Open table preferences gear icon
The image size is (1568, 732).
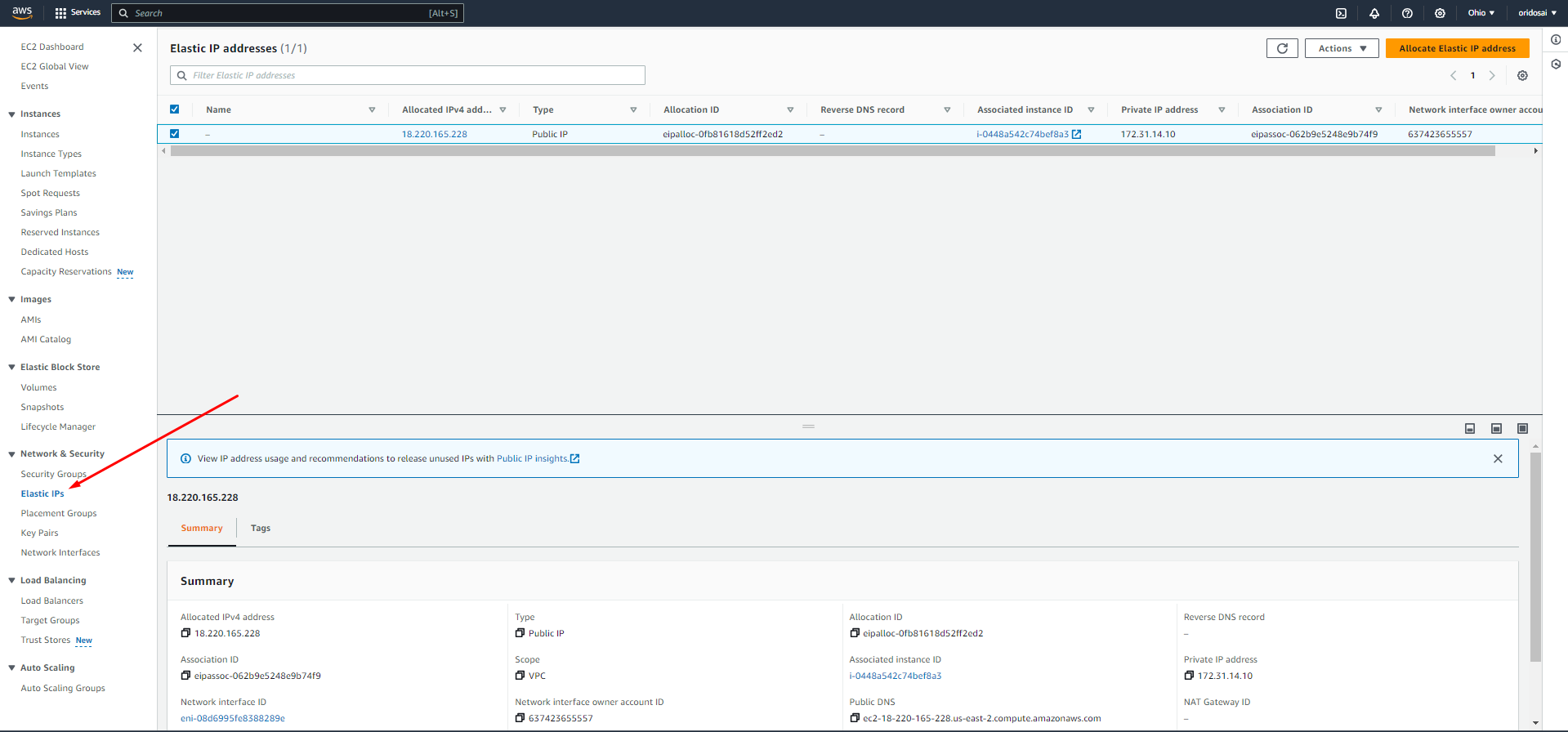tap(1522, 75)
